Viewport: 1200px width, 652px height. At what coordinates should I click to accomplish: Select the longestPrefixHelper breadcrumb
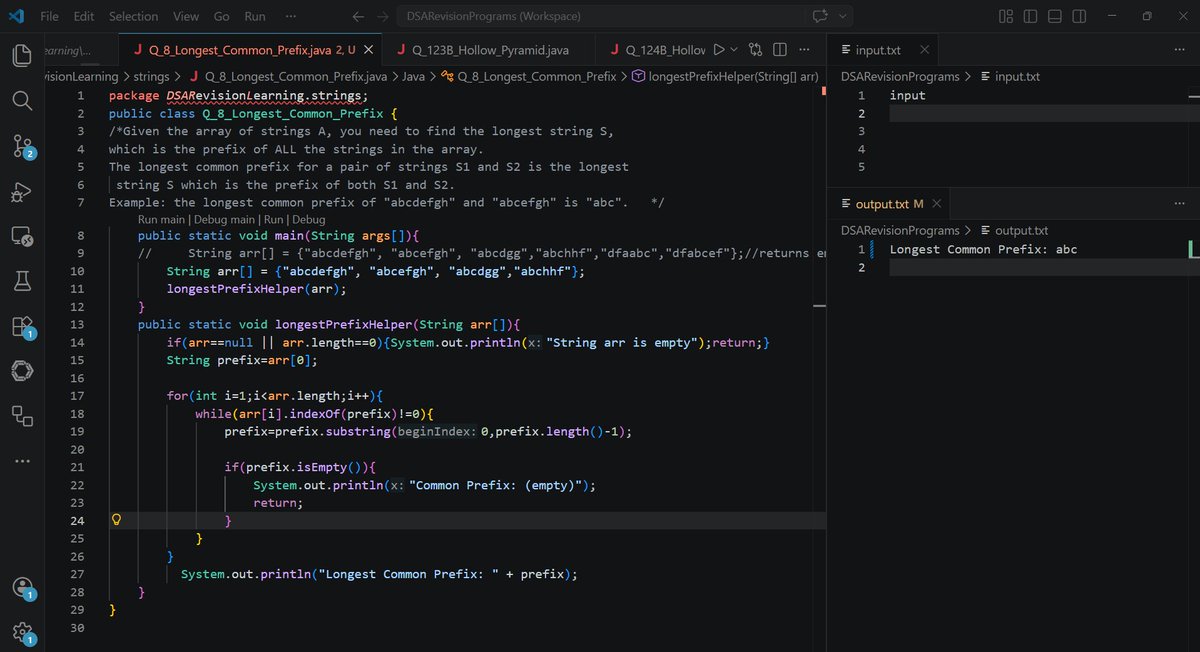tap(725, 76)
